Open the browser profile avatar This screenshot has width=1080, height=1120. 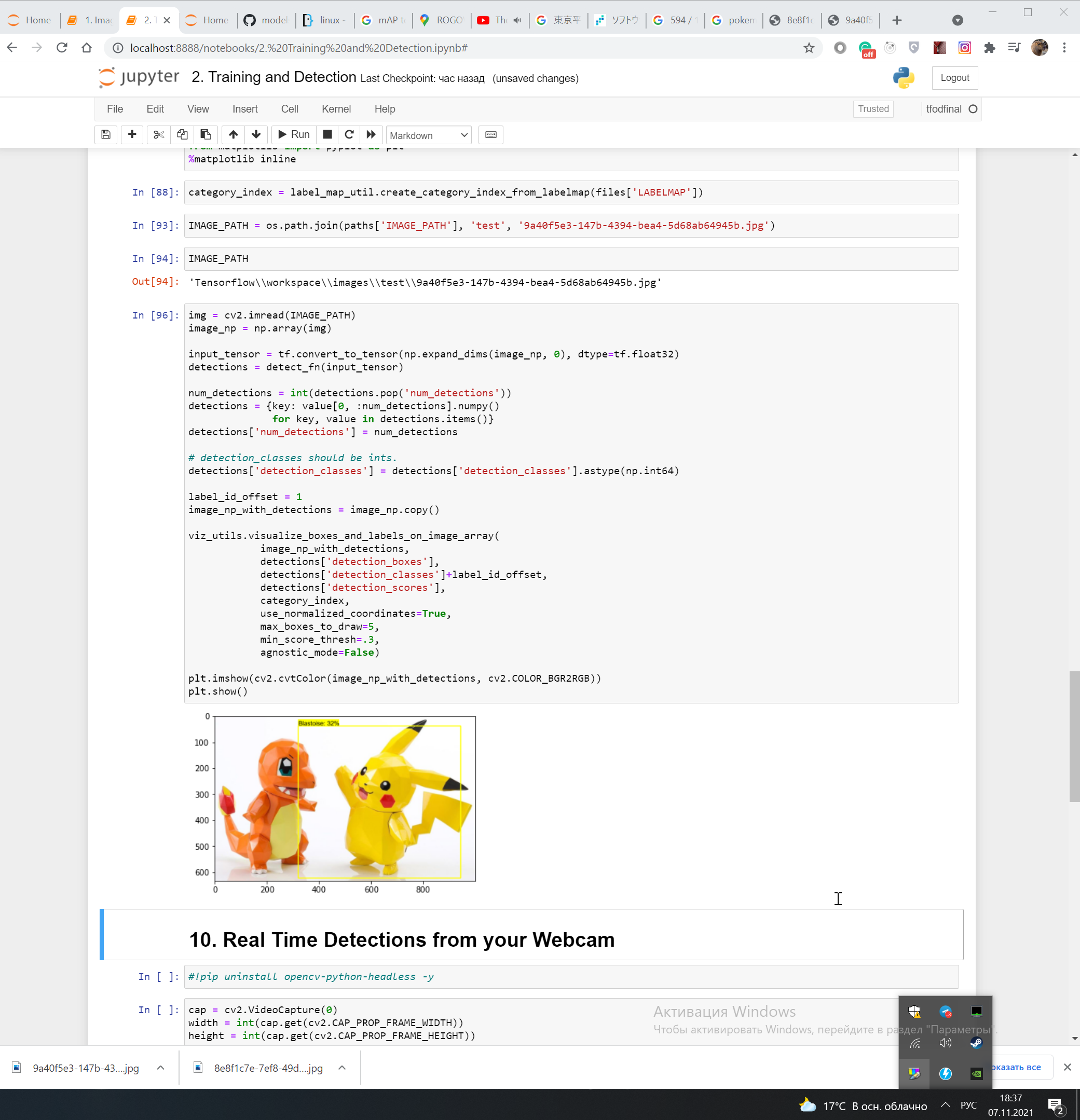(1040, 48)
